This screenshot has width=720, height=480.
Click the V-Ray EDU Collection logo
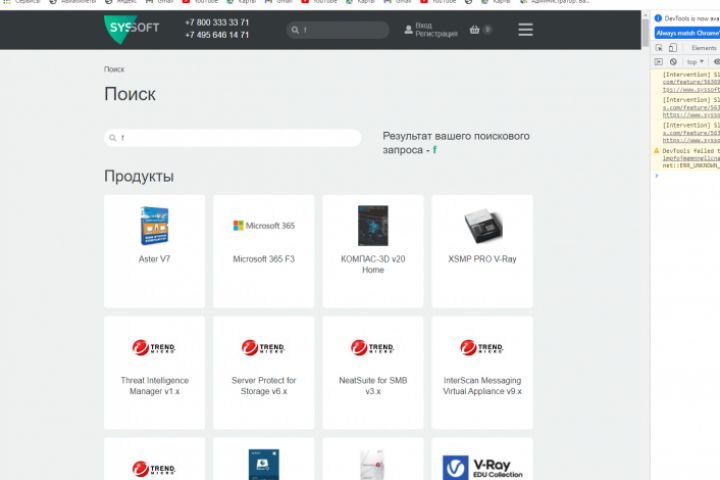(x=482, y=468)
